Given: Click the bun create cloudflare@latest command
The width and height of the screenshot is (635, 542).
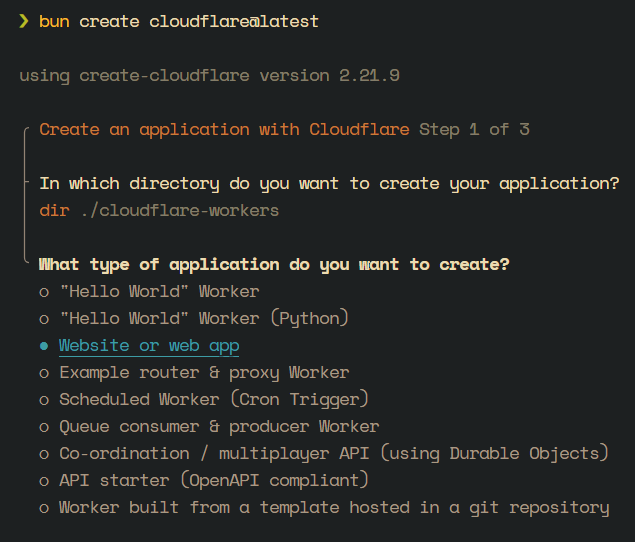Looking at the screenshot, I should pyautogui.click(x=179, y=21).
